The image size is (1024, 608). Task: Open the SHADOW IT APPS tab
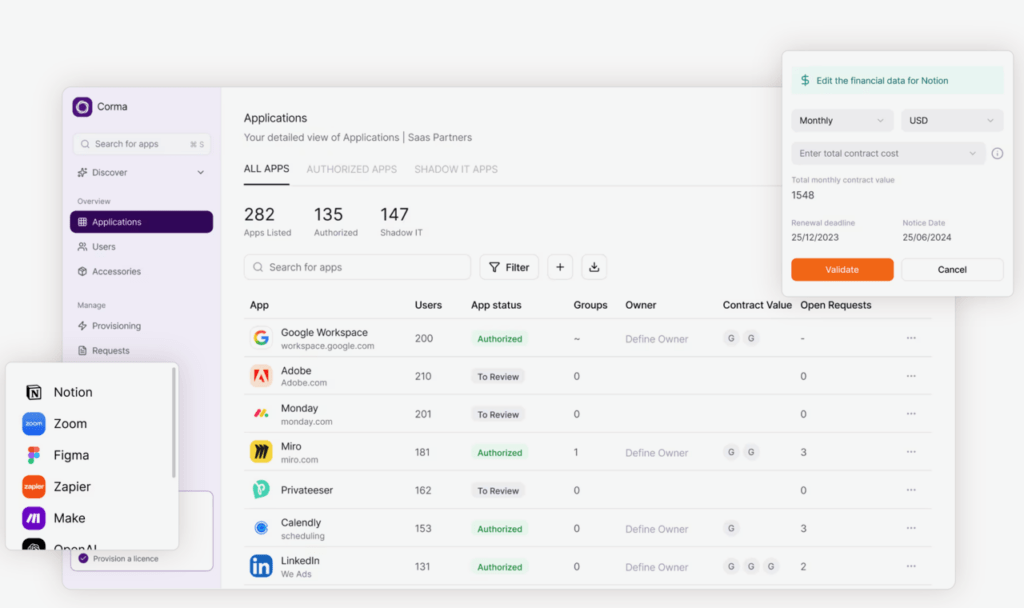[x=455, y=169]
